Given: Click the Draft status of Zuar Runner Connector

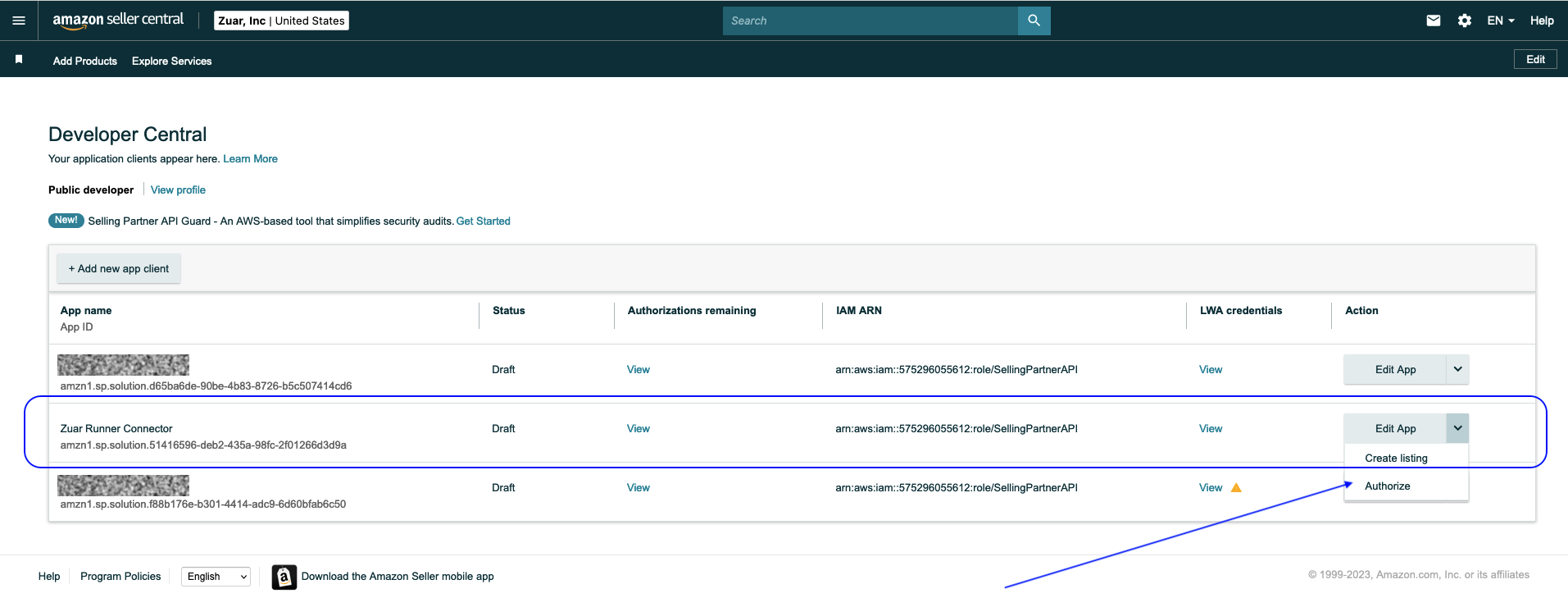Looking at the screenshot, I should (x=503, y=428).
